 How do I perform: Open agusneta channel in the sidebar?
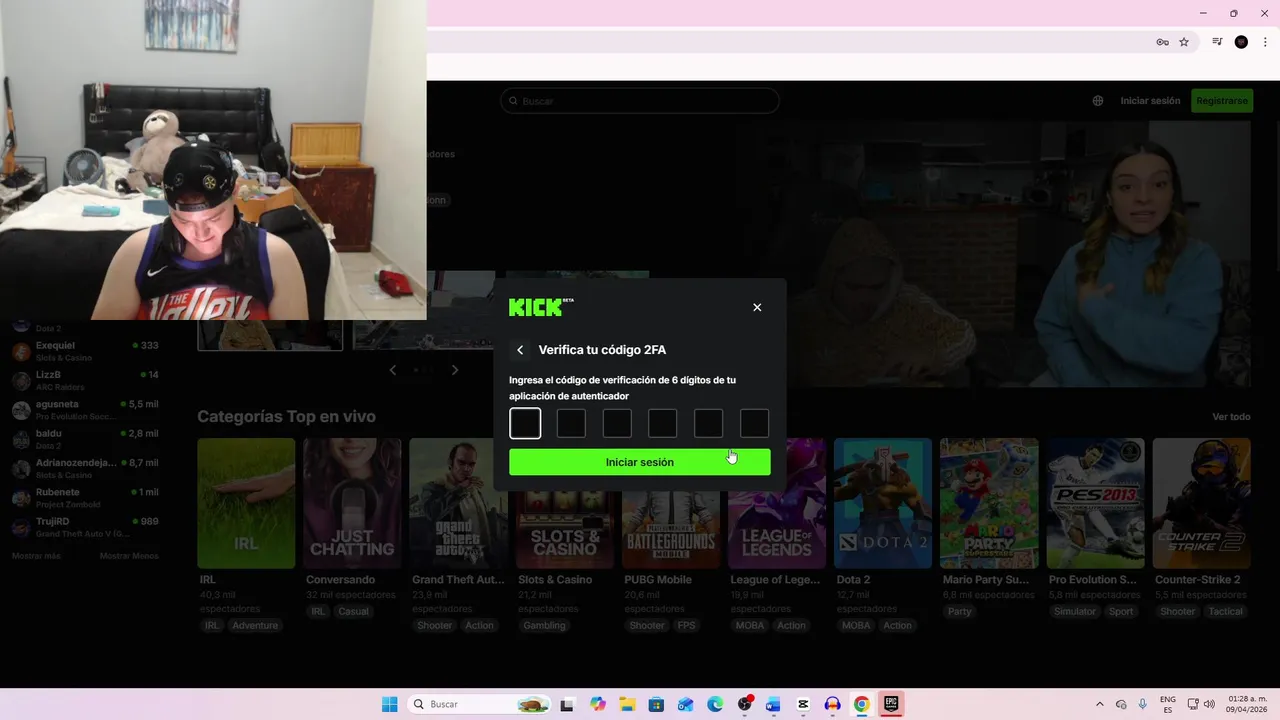coord(85,410)
